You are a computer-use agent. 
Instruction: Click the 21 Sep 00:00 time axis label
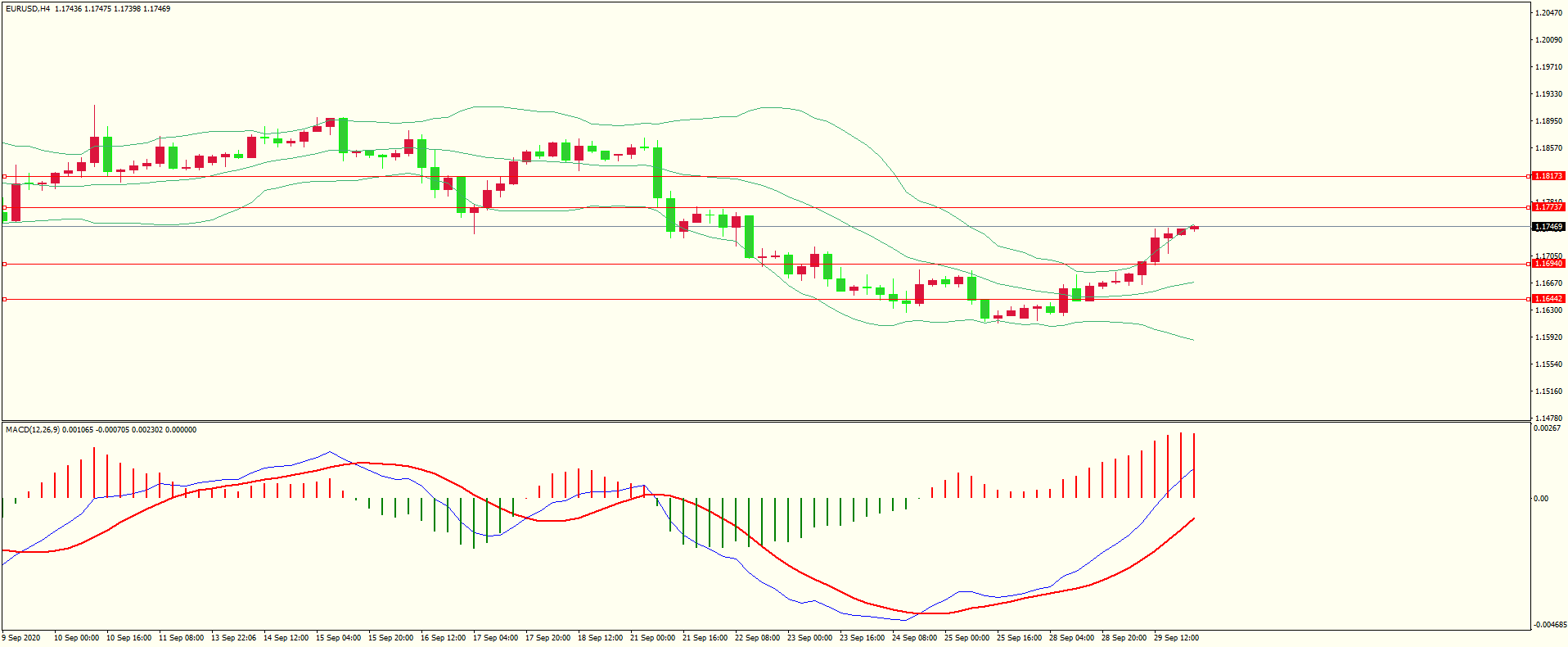click(x=652, y=638)
